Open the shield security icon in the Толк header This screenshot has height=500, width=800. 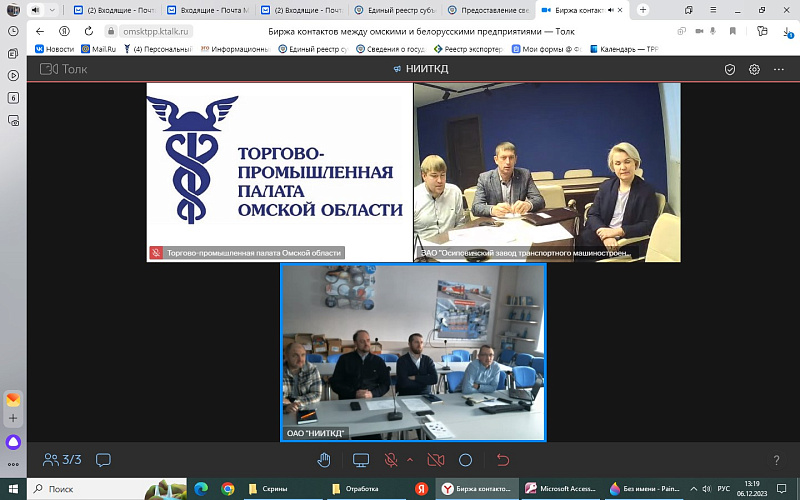click(x=730, y=69)
